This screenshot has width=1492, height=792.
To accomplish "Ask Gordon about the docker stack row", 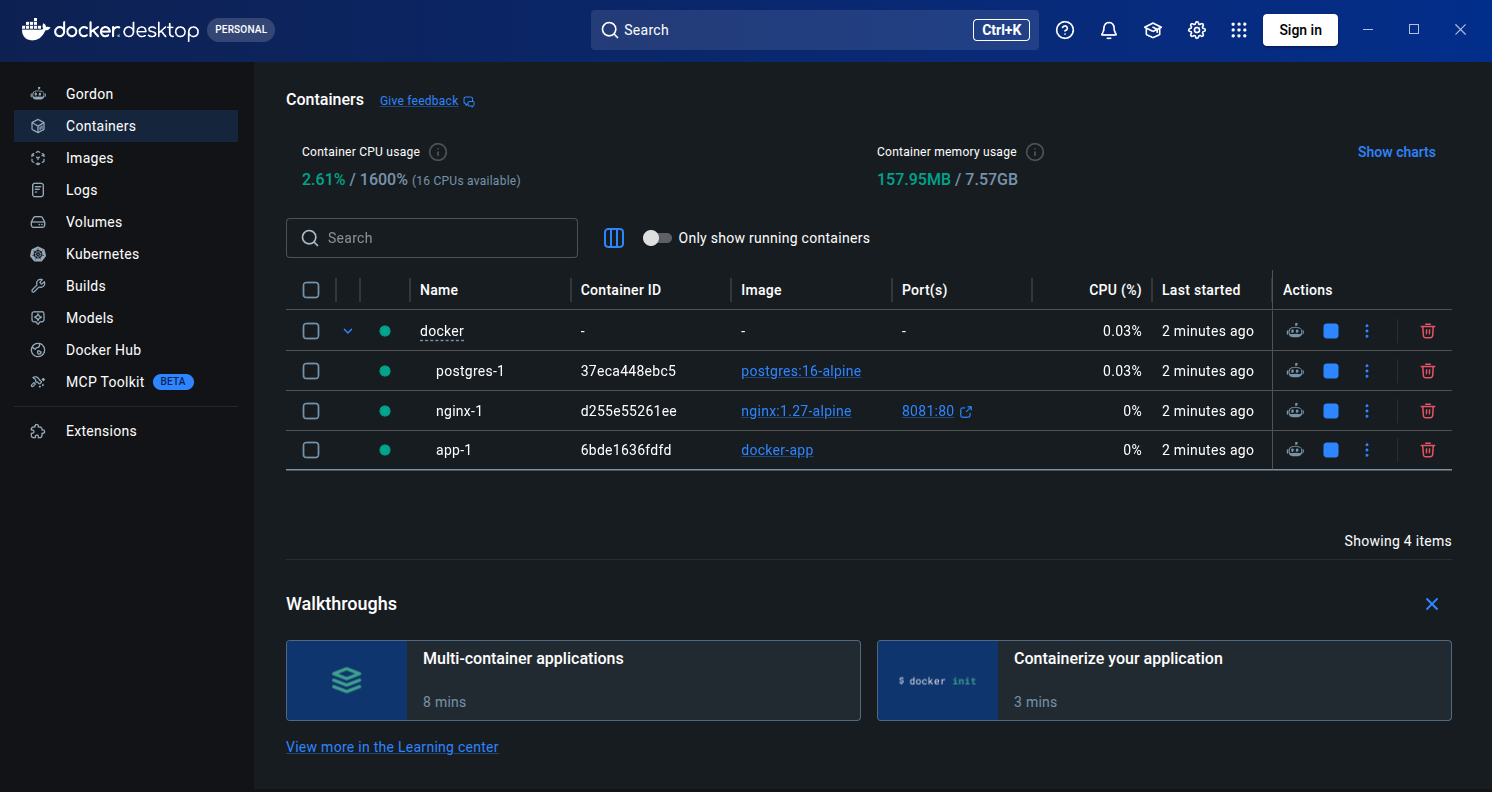I will tap(1295, 331).
